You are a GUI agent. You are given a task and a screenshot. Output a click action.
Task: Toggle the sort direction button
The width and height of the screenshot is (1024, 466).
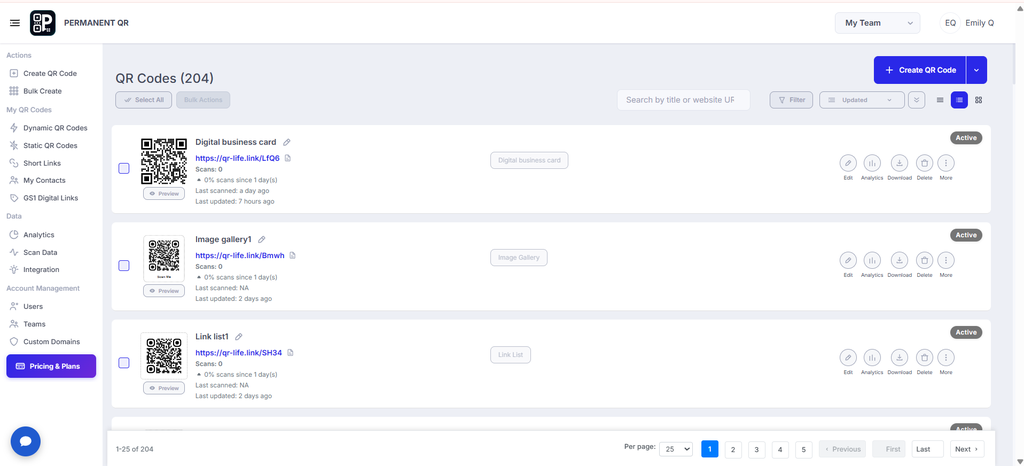click(916, 100)
